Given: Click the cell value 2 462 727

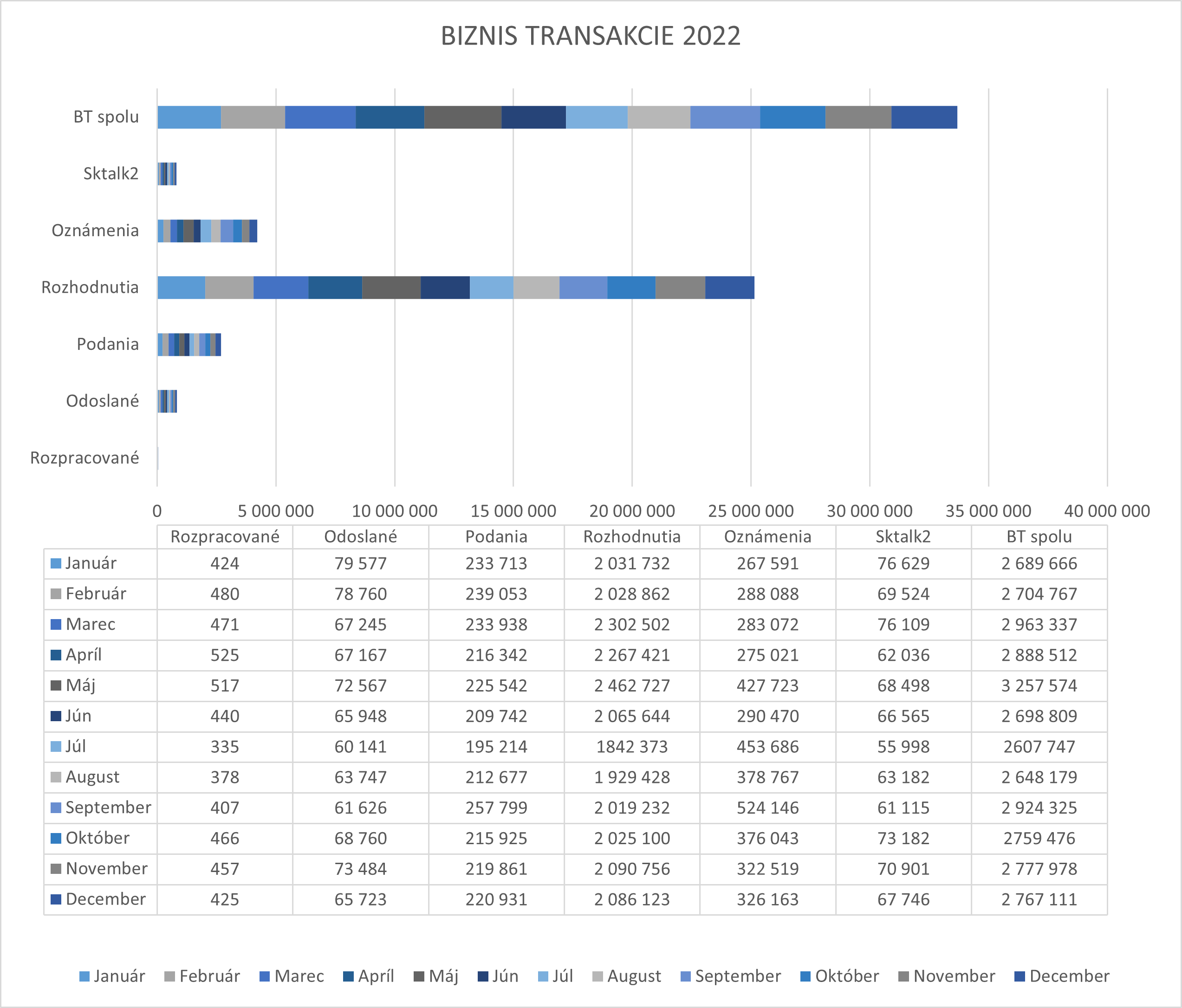Looking at the screenshot, I should pos(632,686).
